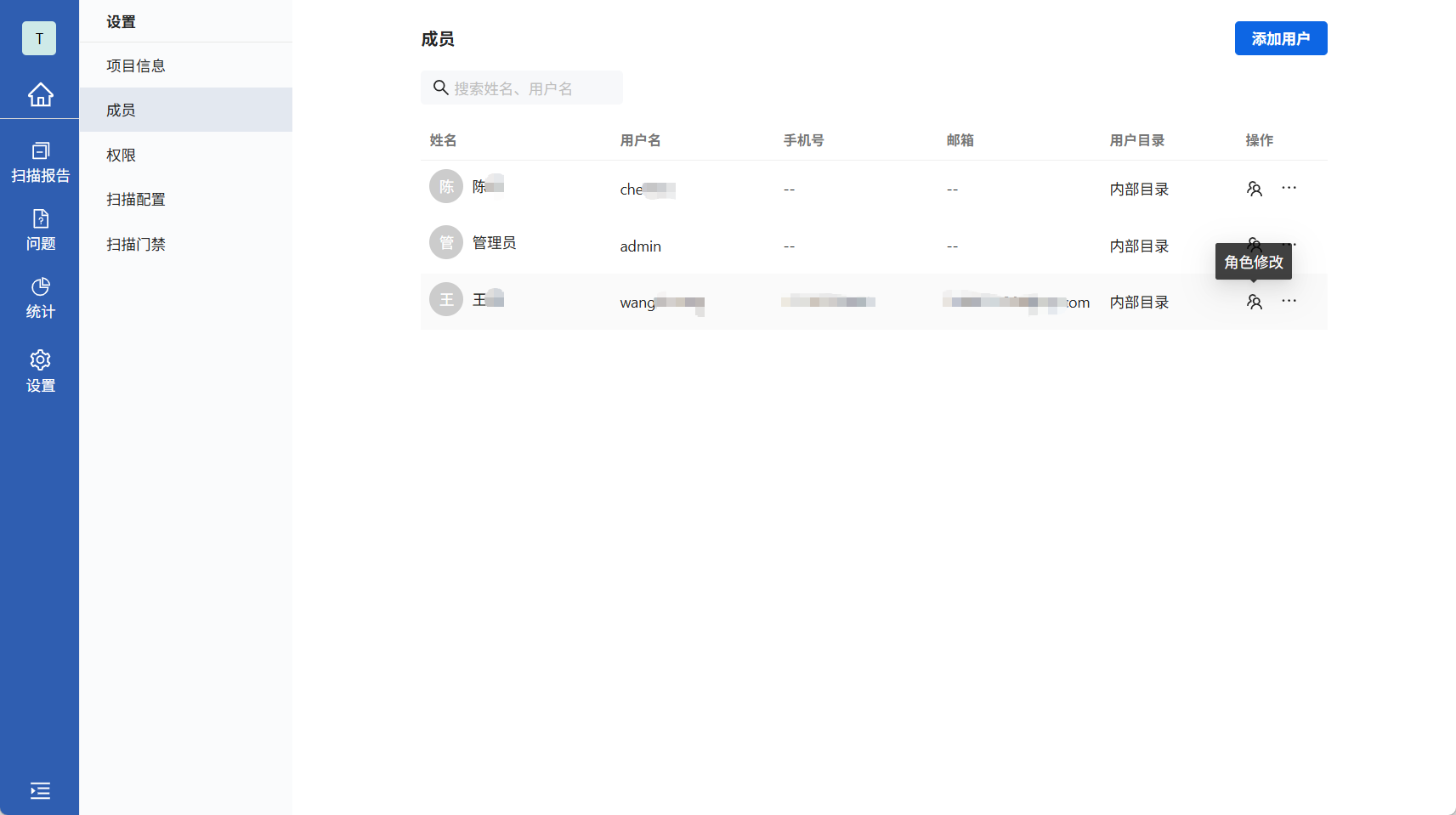Viewport: 1456px width, 815px height.
Task: Open the 问题 section in sidebar
Action: tap(40, 229)
